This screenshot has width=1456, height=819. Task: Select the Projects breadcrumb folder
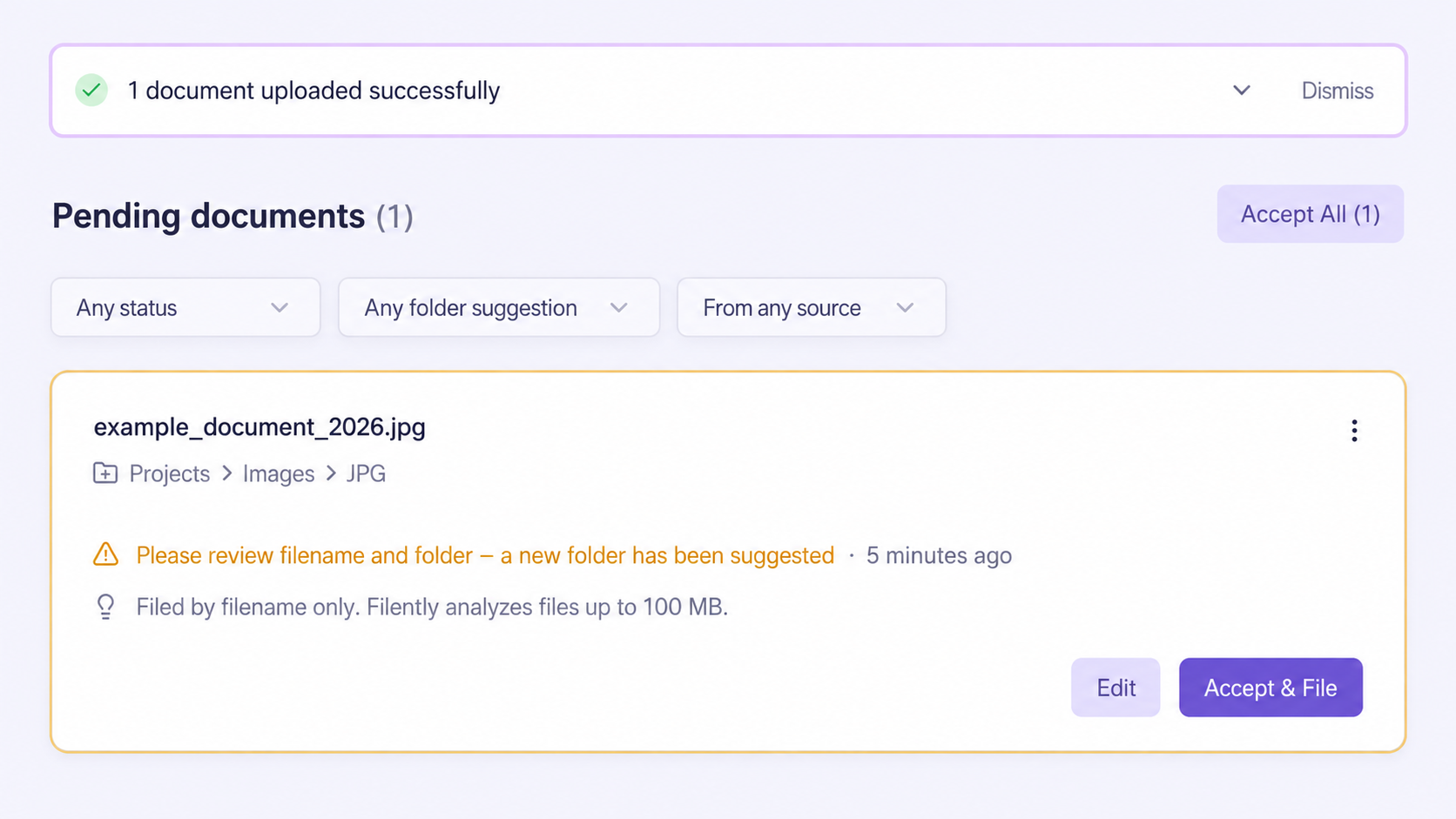[170, 473]
